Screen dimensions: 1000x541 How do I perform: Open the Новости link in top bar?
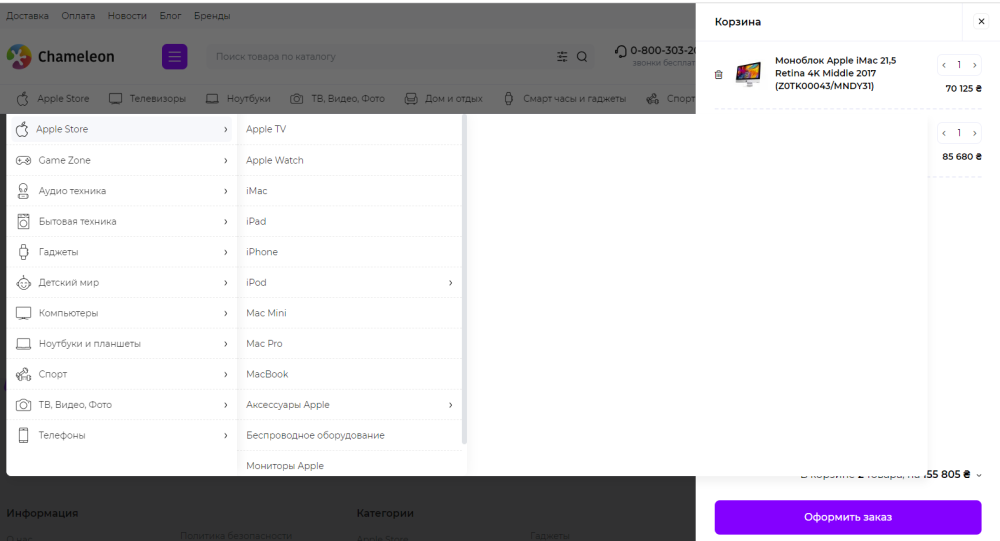(x=127, y=16)
